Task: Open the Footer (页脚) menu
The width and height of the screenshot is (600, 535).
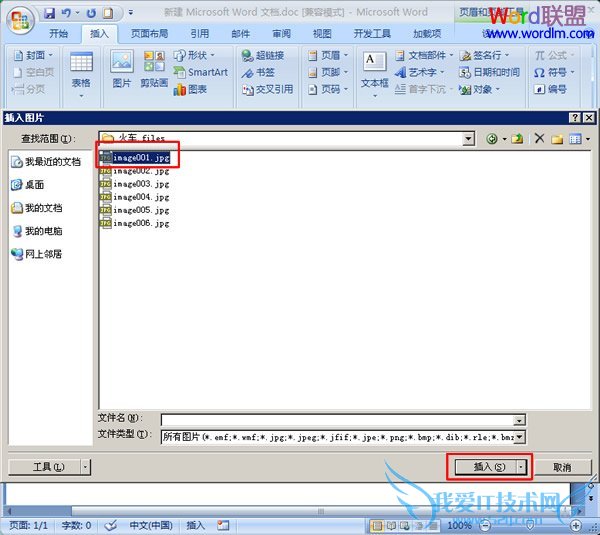Action: point(328,72)
